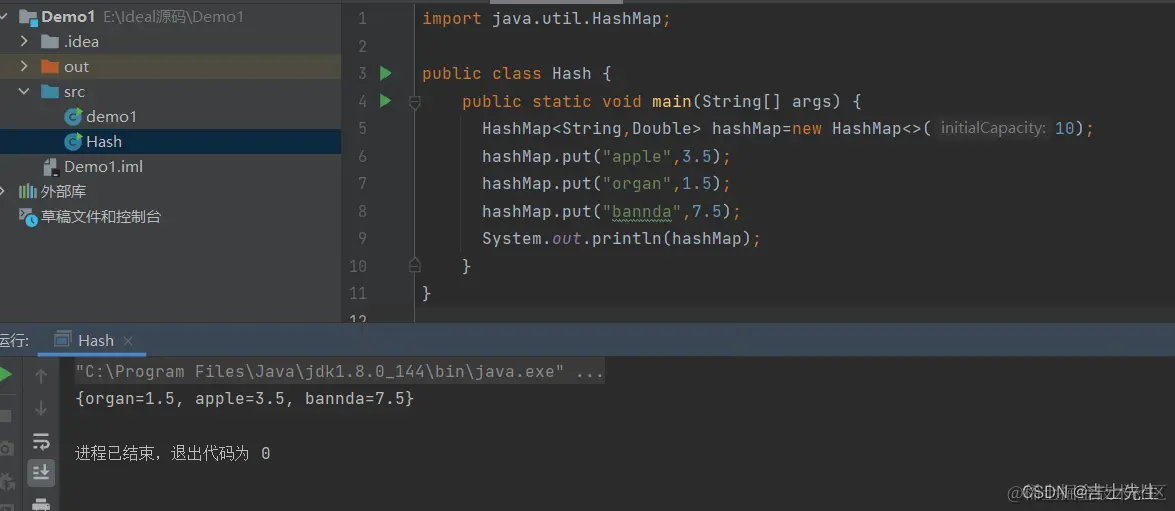Select the 外部库 libraries row

click(x=170, y=191)
